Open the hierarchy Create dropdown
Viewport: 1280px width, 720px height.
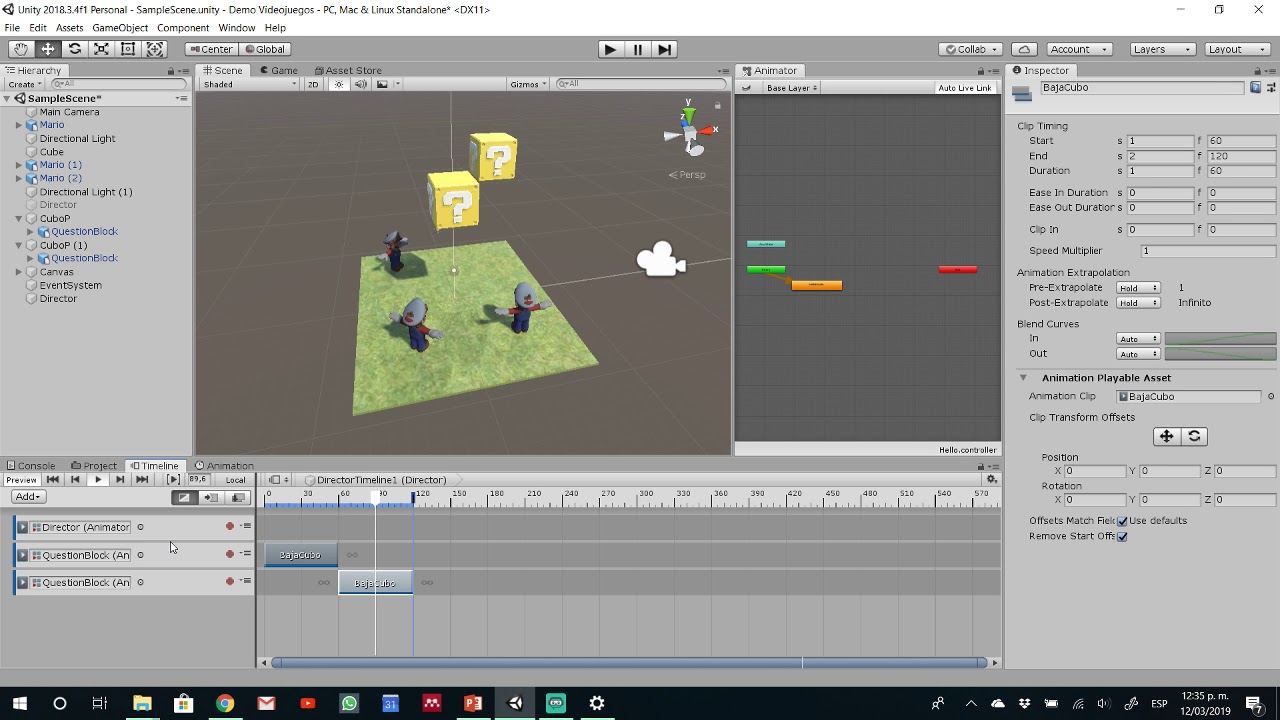[24, 84]
